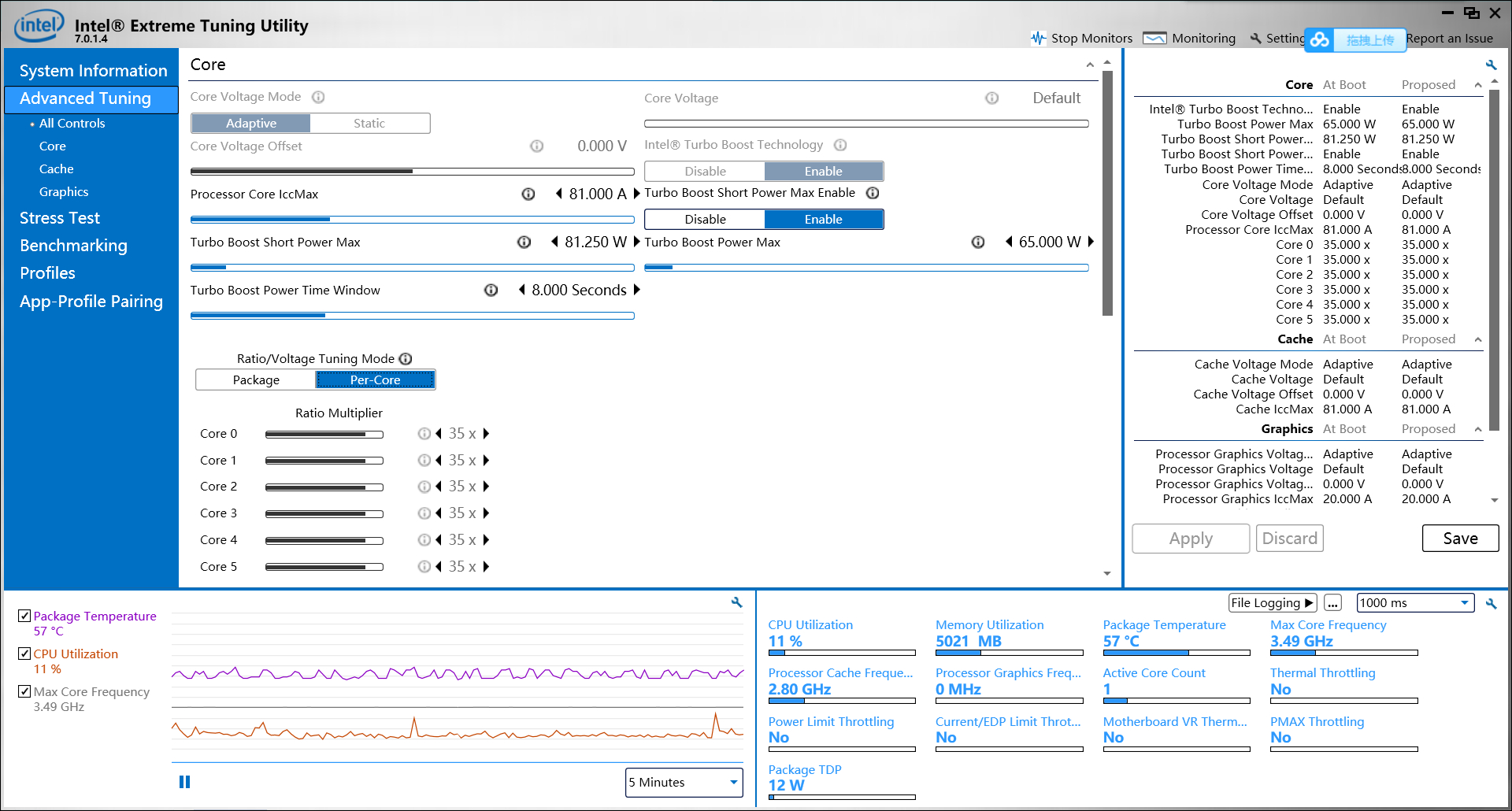Screen dimensions: 1512x811
Task: Show info for Turbo Boost Short Power Max Enable
Action: [873, 193]
